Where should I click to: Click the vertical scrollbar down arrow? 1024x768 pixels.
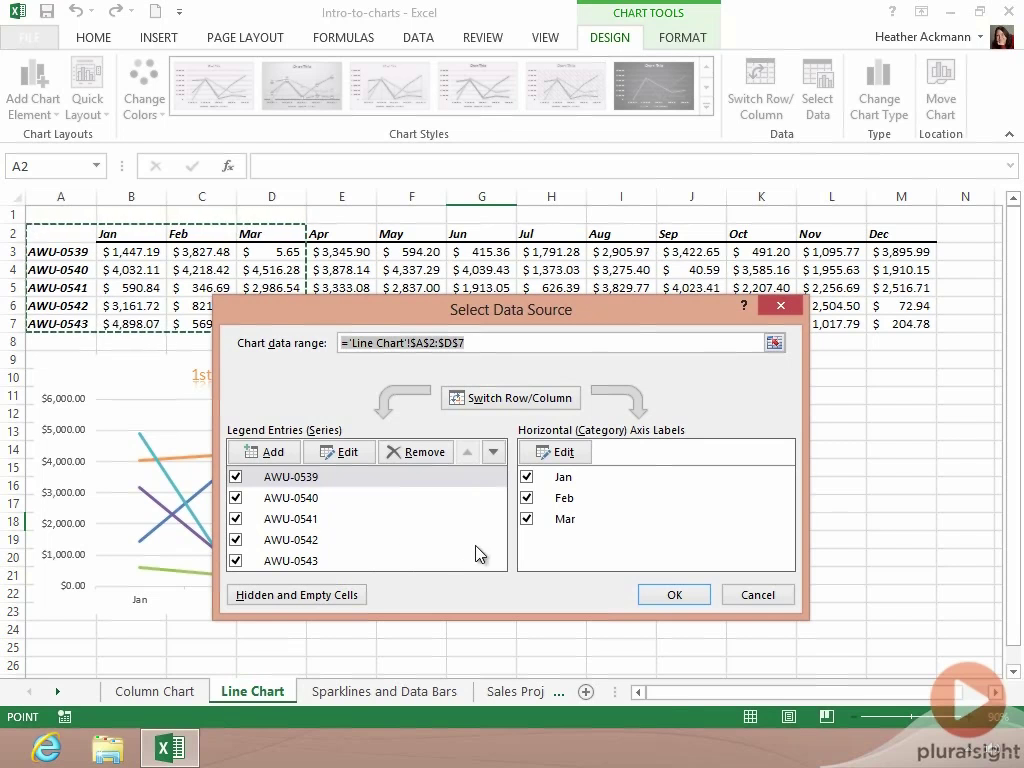(1013, 672)
